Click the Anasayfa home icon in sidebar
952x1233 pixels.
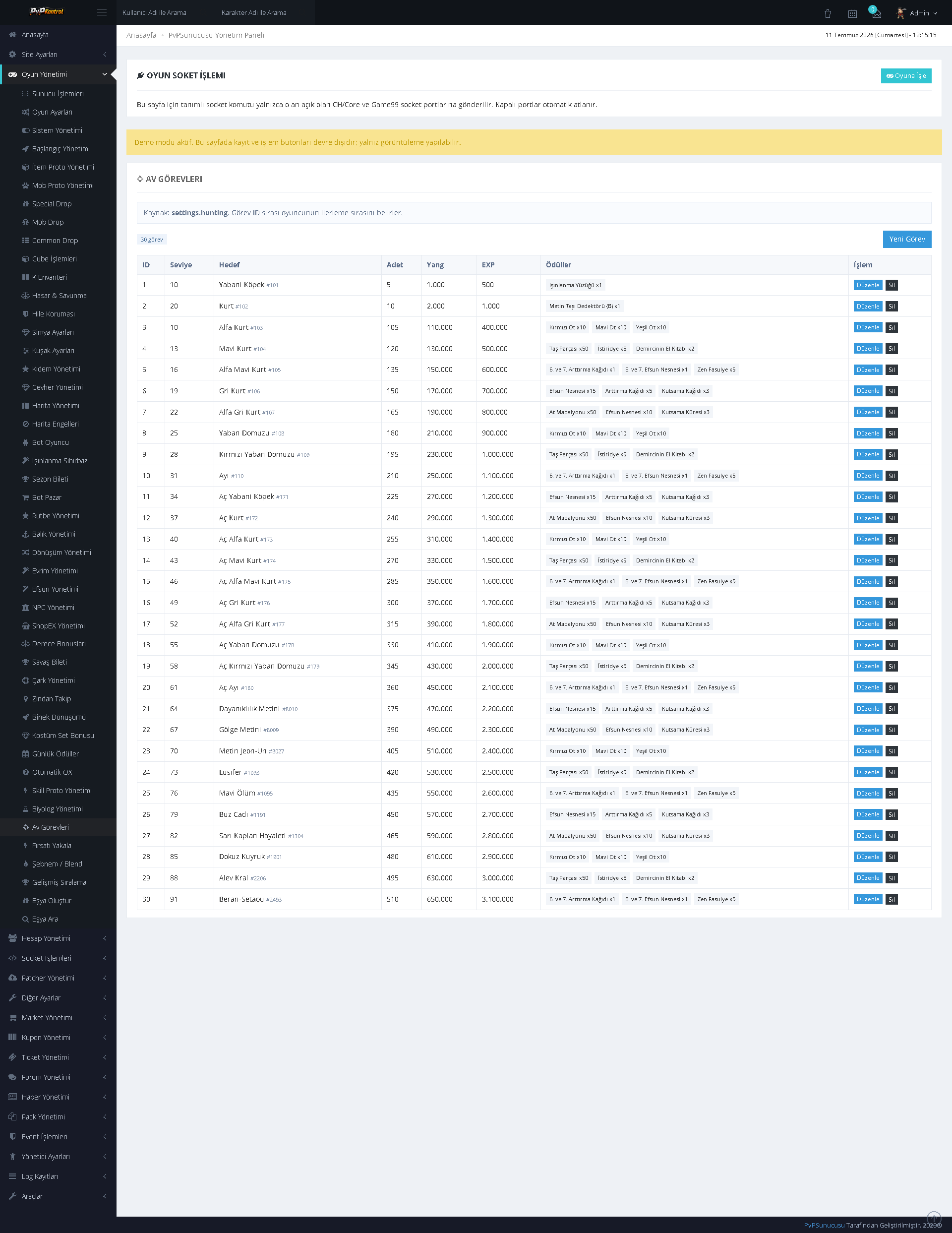pyautogui.click(x=12, y=34)
